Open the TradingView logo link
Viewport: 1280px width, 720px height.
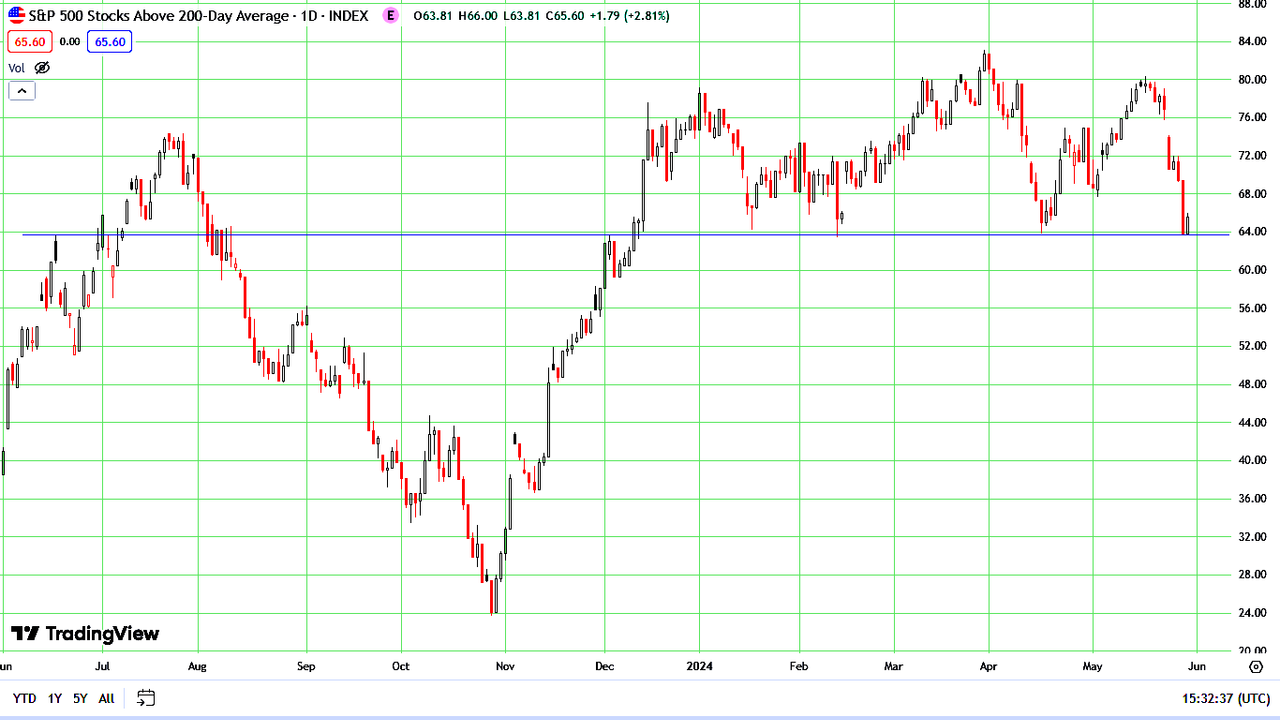[85, 633]
